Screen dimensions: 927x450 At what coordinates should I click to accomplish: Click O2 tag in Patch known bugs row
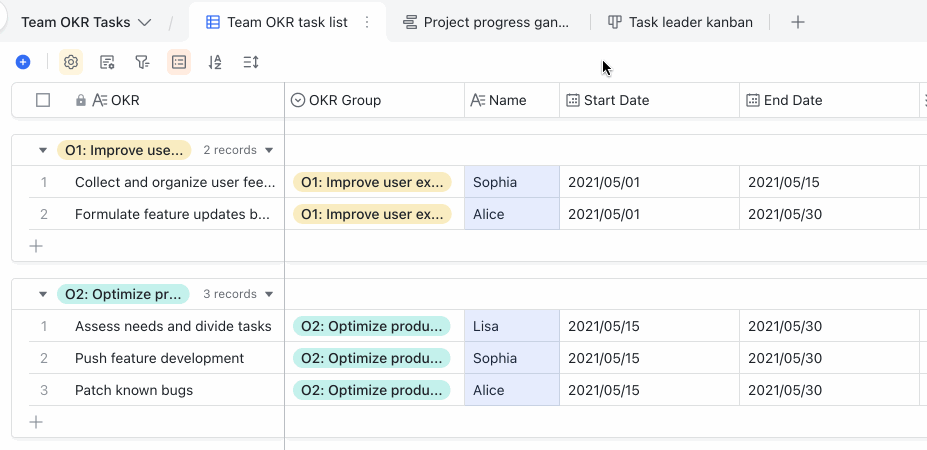click(371, 390)
